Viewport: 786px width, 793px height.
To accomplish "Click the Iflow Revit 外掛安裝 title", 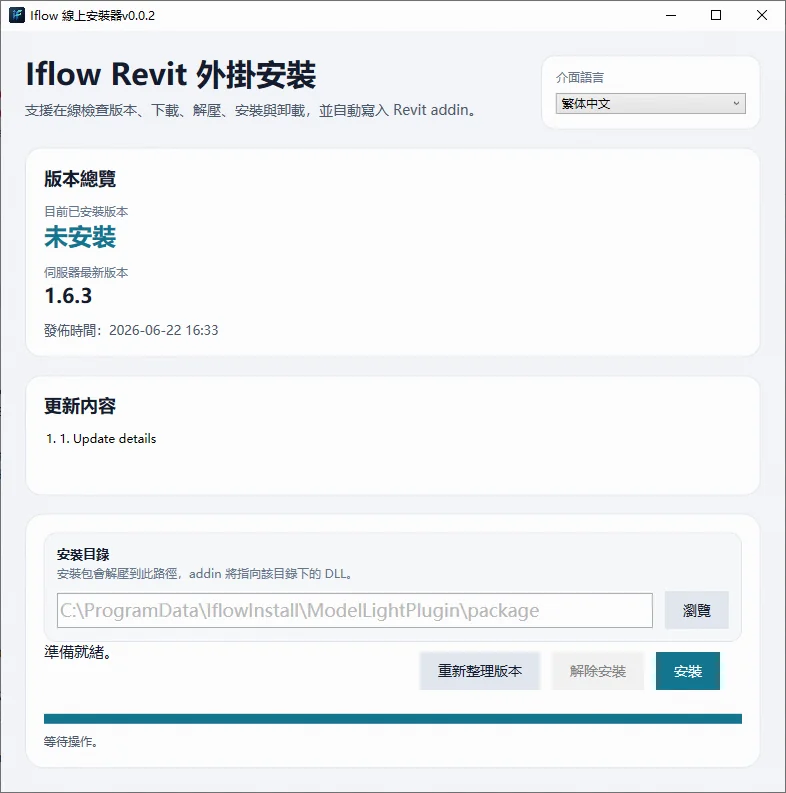I will coord(171,74).
